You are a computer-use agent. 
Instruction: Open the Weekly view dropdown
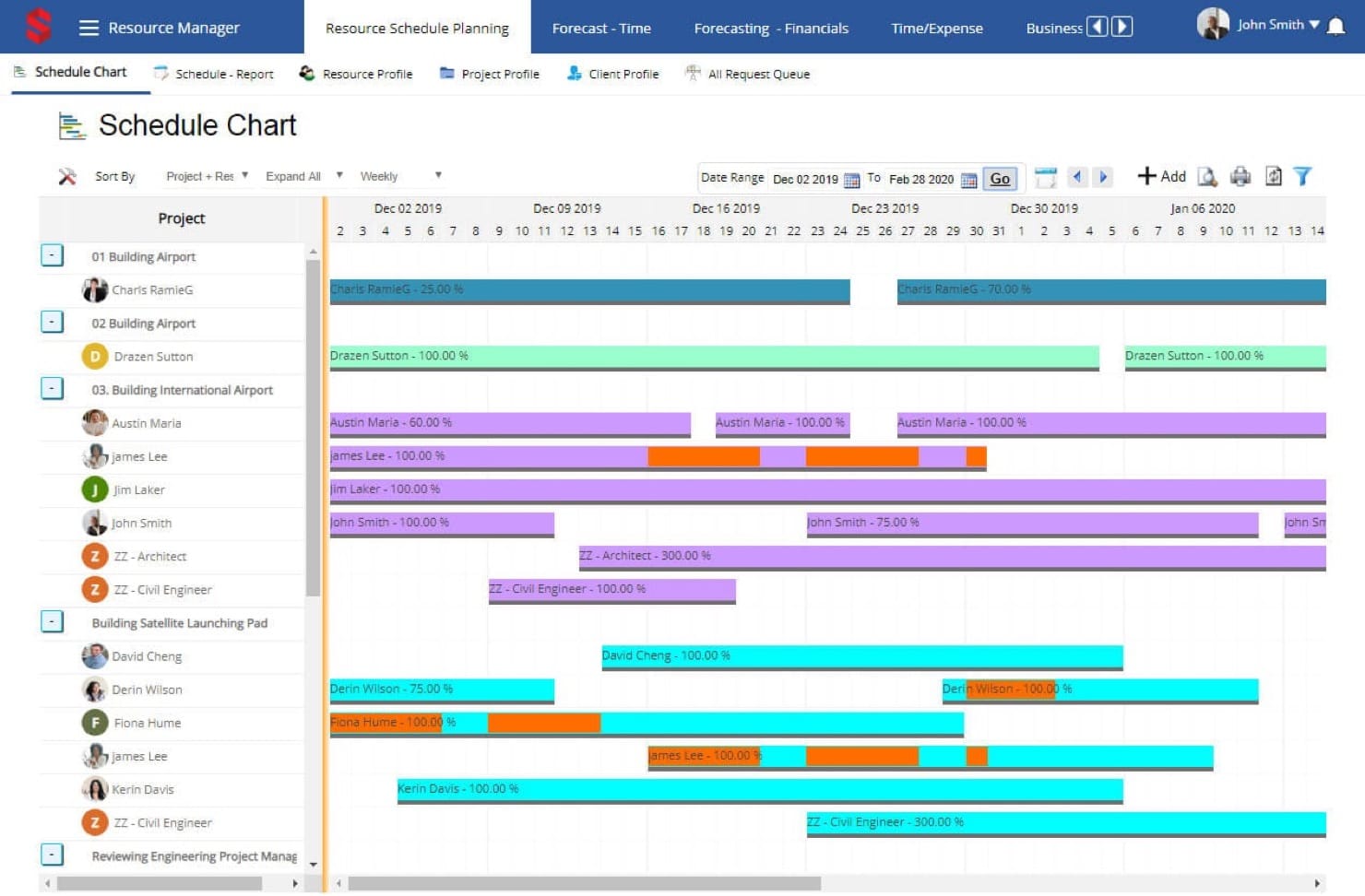click(400, 176)
